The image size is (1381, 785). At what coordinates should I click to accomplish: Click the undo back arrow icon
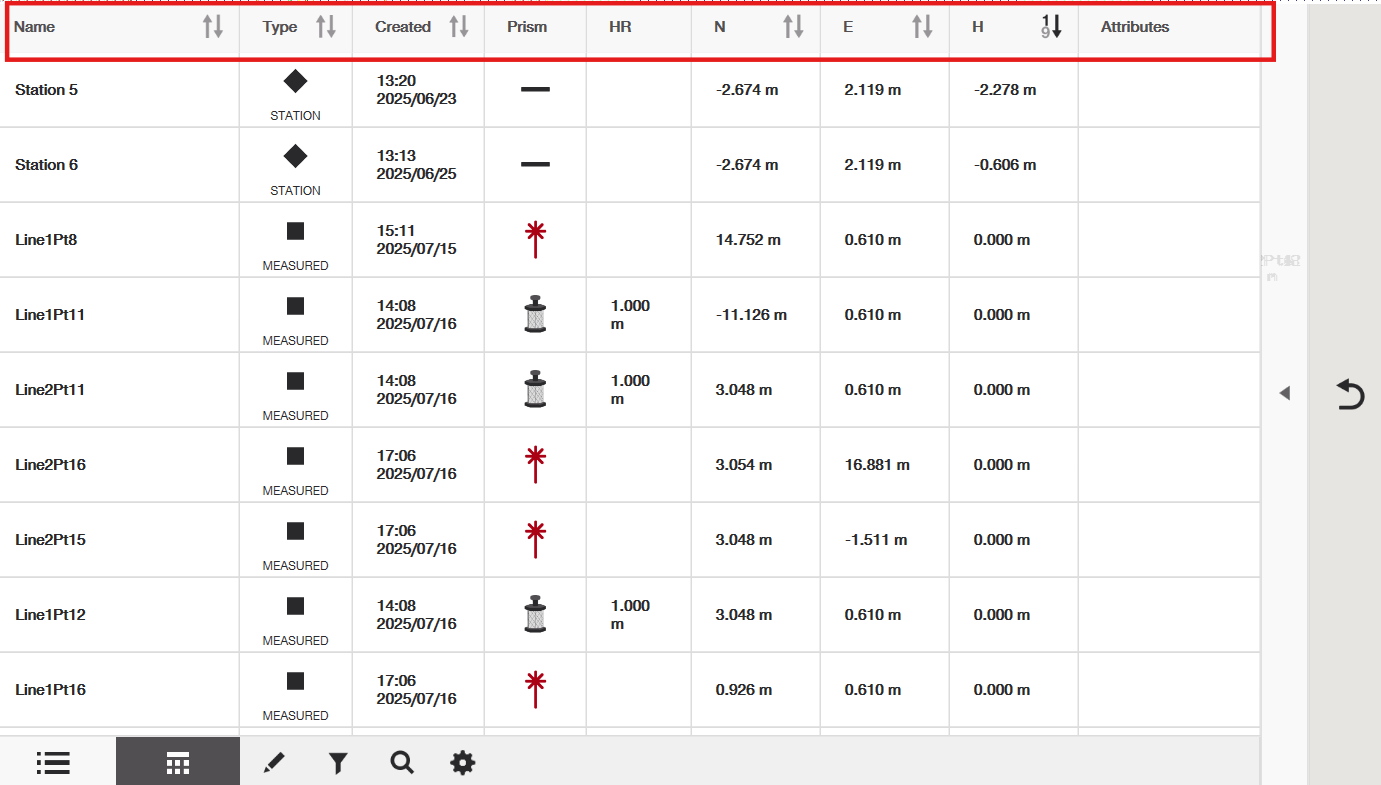pos(1350,394)
